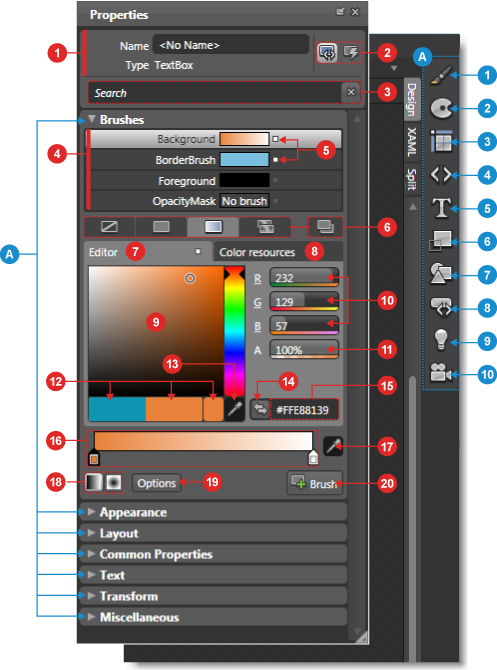This screenshot has height=670, width=497.
Task: Select the OpacityMask No brush value
Action: point(244,201)
